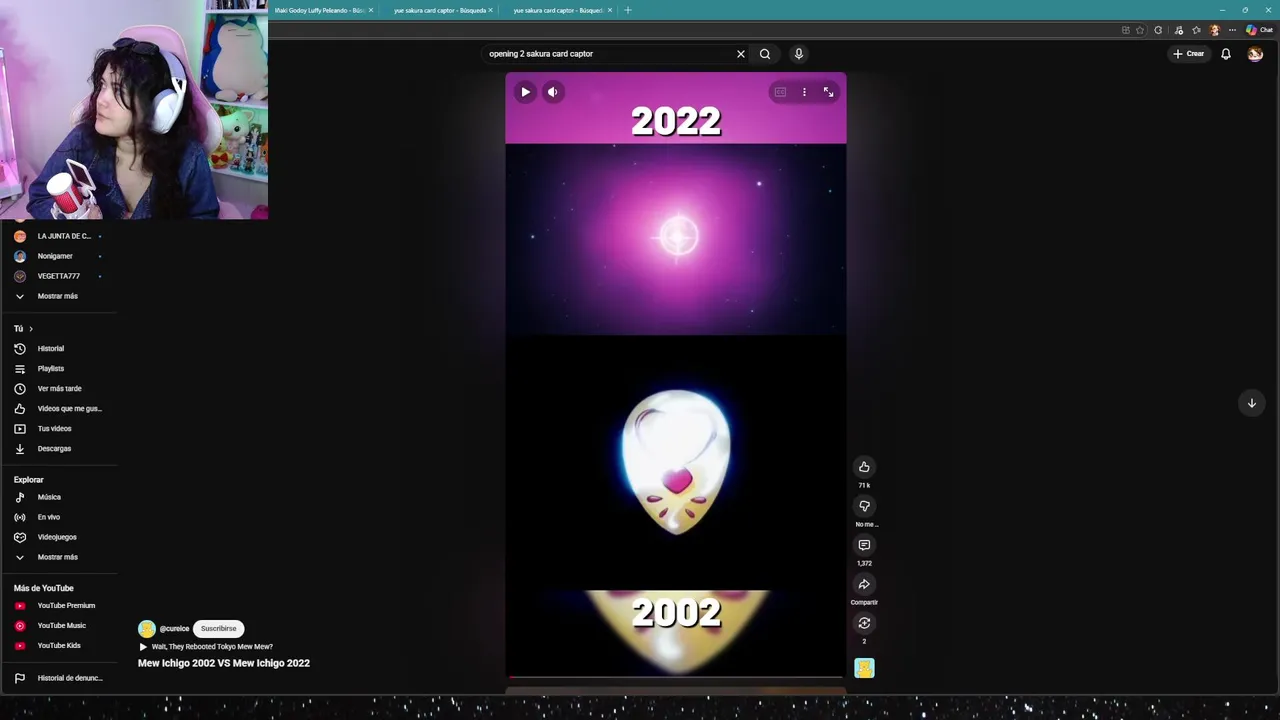Open VEGETTA777 subscription channel
This screenshot has height=720, width=1280.
click(58, 276)
